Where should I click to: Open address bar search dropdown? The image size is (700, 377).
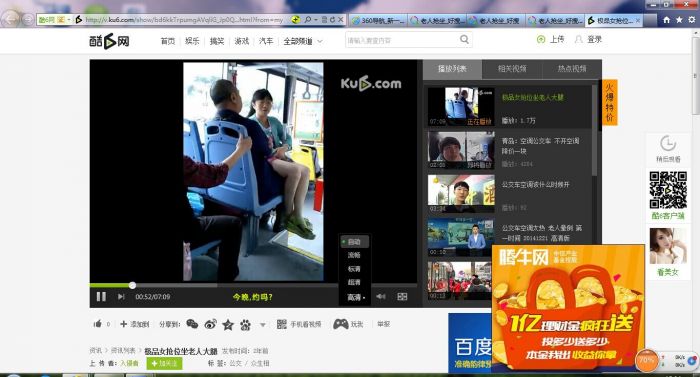coord(316,20)
